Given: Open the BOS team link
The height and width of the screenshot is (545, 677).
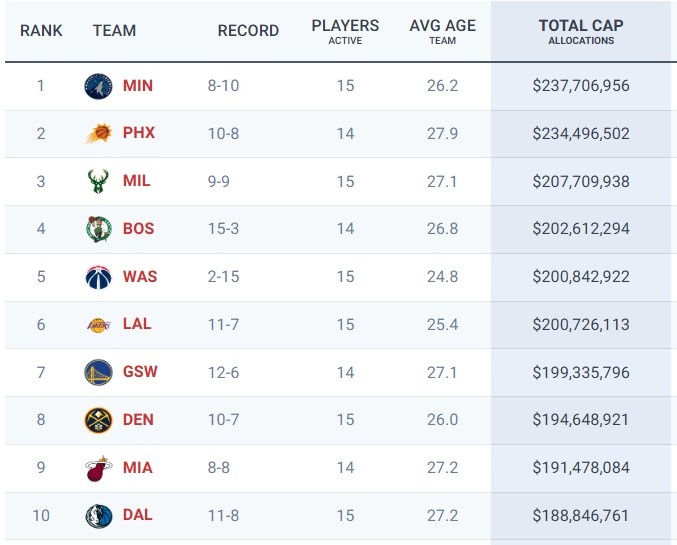Looking at the screenshot, I should click(138, 229).
